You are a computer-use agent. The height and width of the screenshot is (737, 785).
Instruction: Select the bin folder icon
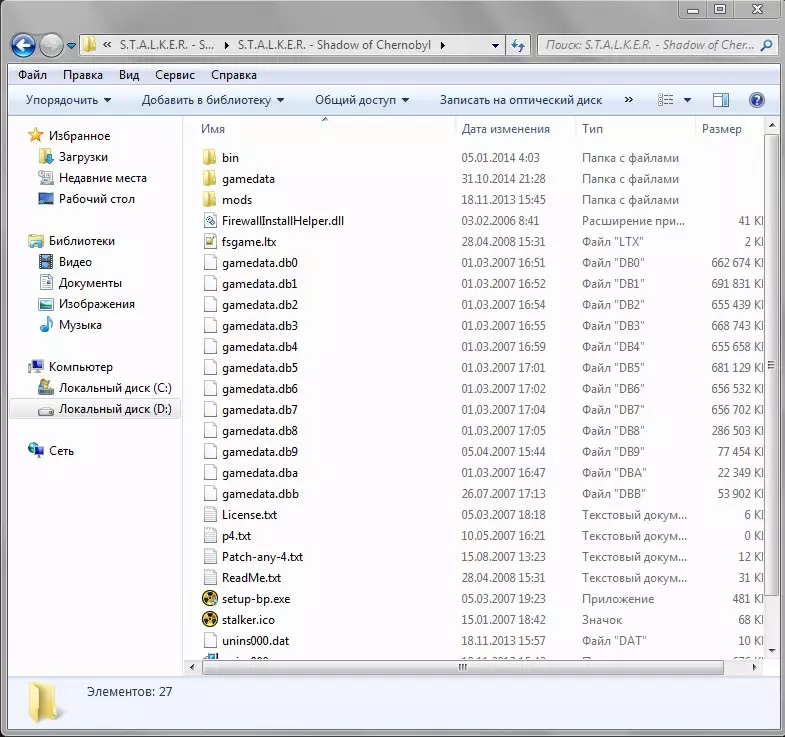pos(209,157)
